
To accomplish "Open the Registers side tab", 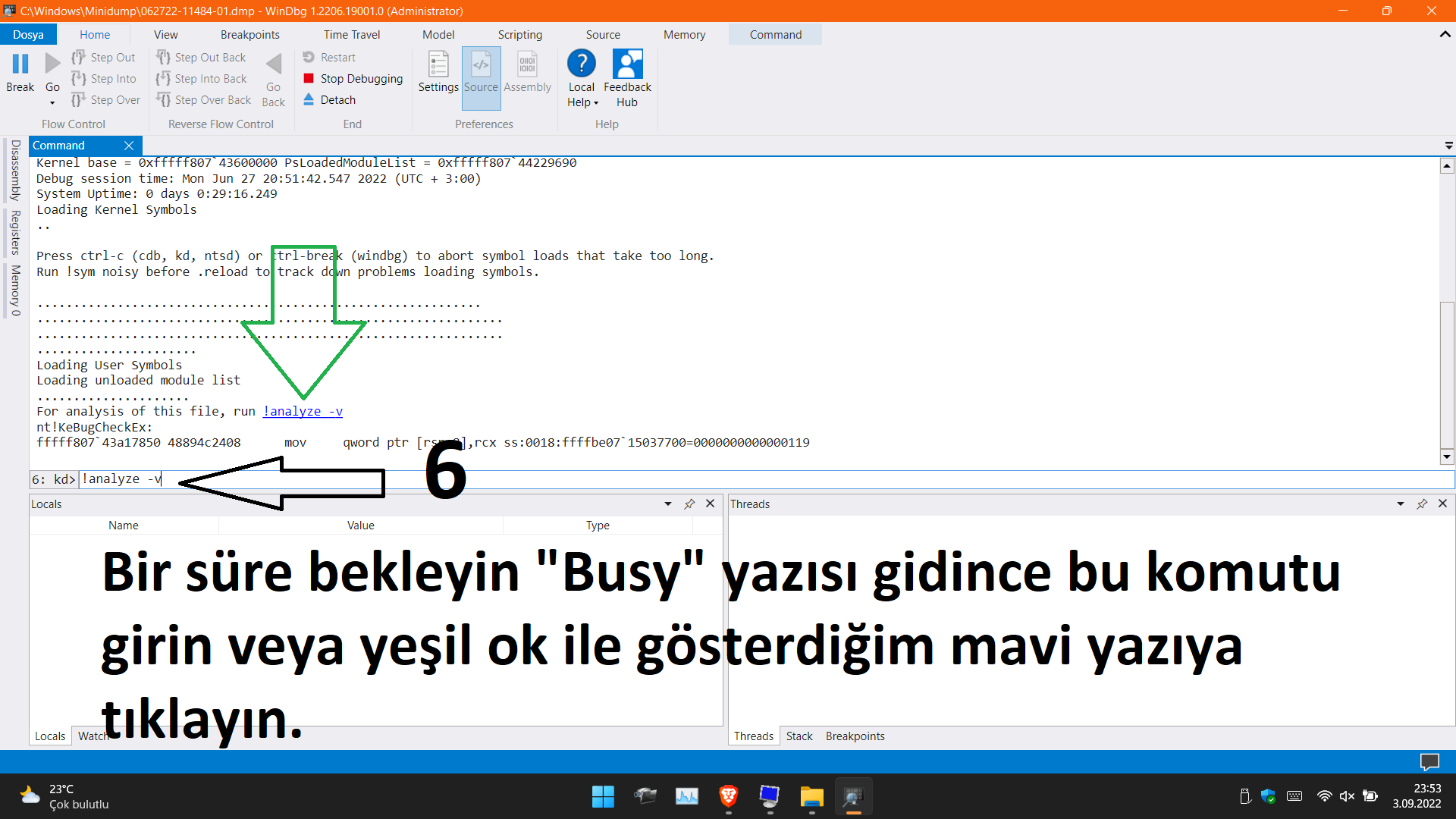I will (15, 232).
